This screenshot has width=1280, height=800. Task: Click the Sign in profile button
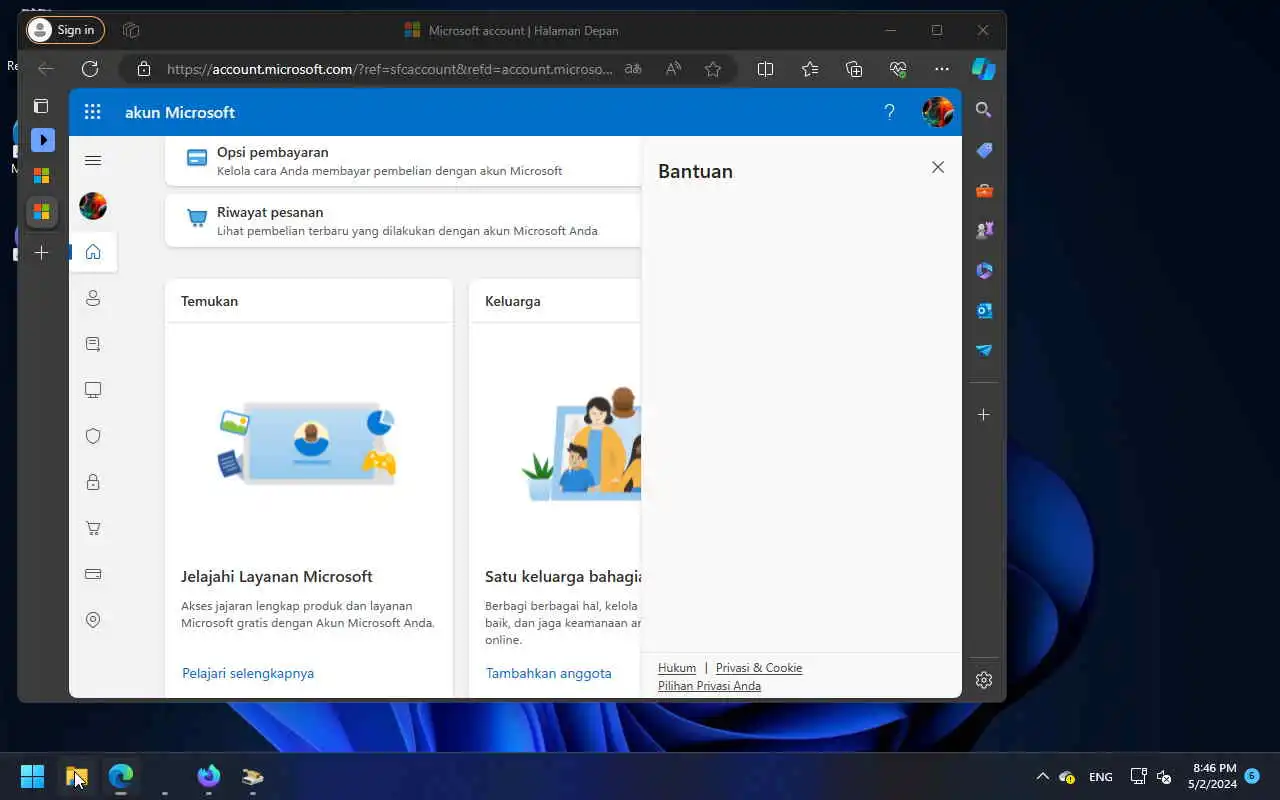coord(65,30)
